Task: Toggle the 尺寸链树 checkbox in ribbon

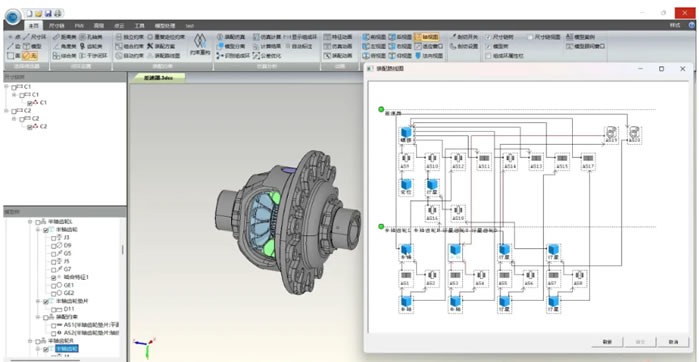Action: coord(489,37)
